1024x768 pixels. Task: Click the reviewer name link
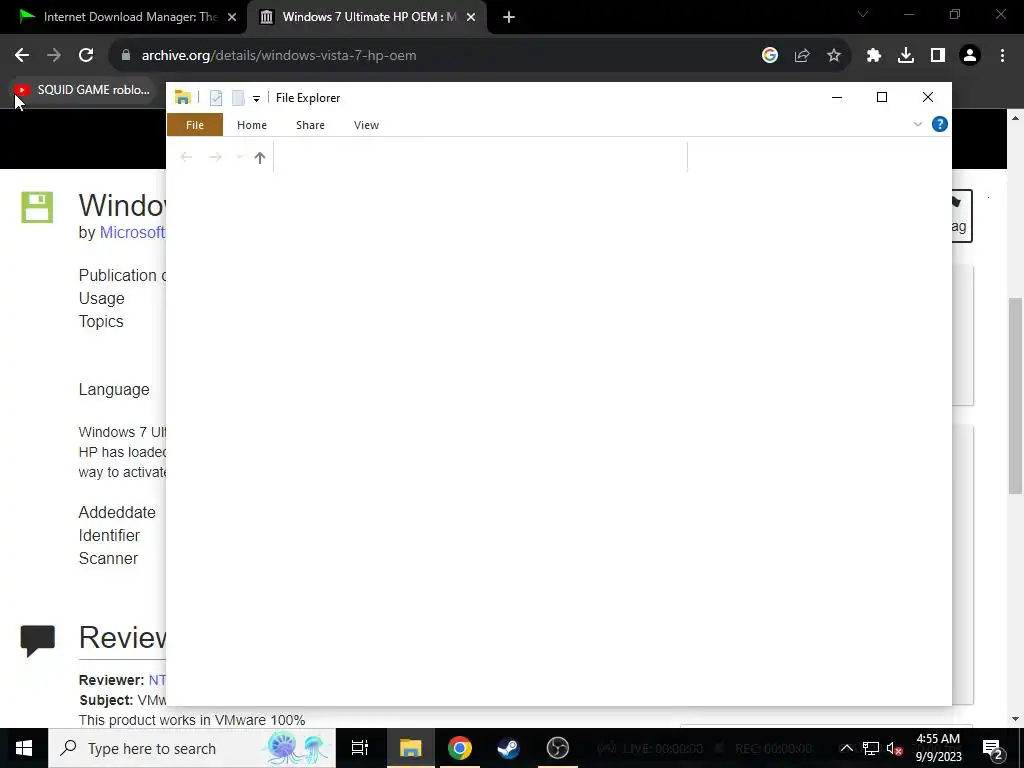click(x=157, y=680)
